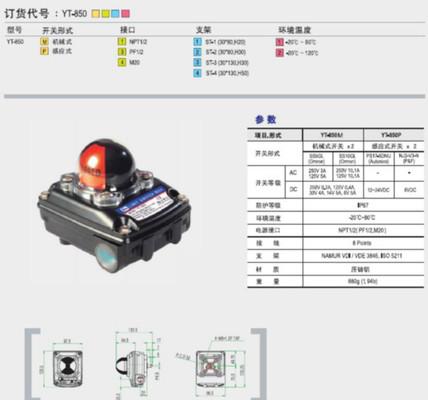Click the 订货代号 heading
The height and width of the screenshot is (400, 428).
click(27, 14)
